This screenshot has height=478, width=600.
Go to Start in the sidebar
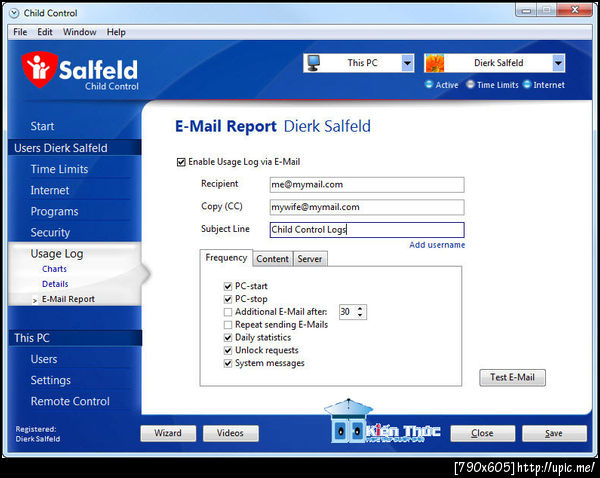(42, 126)
